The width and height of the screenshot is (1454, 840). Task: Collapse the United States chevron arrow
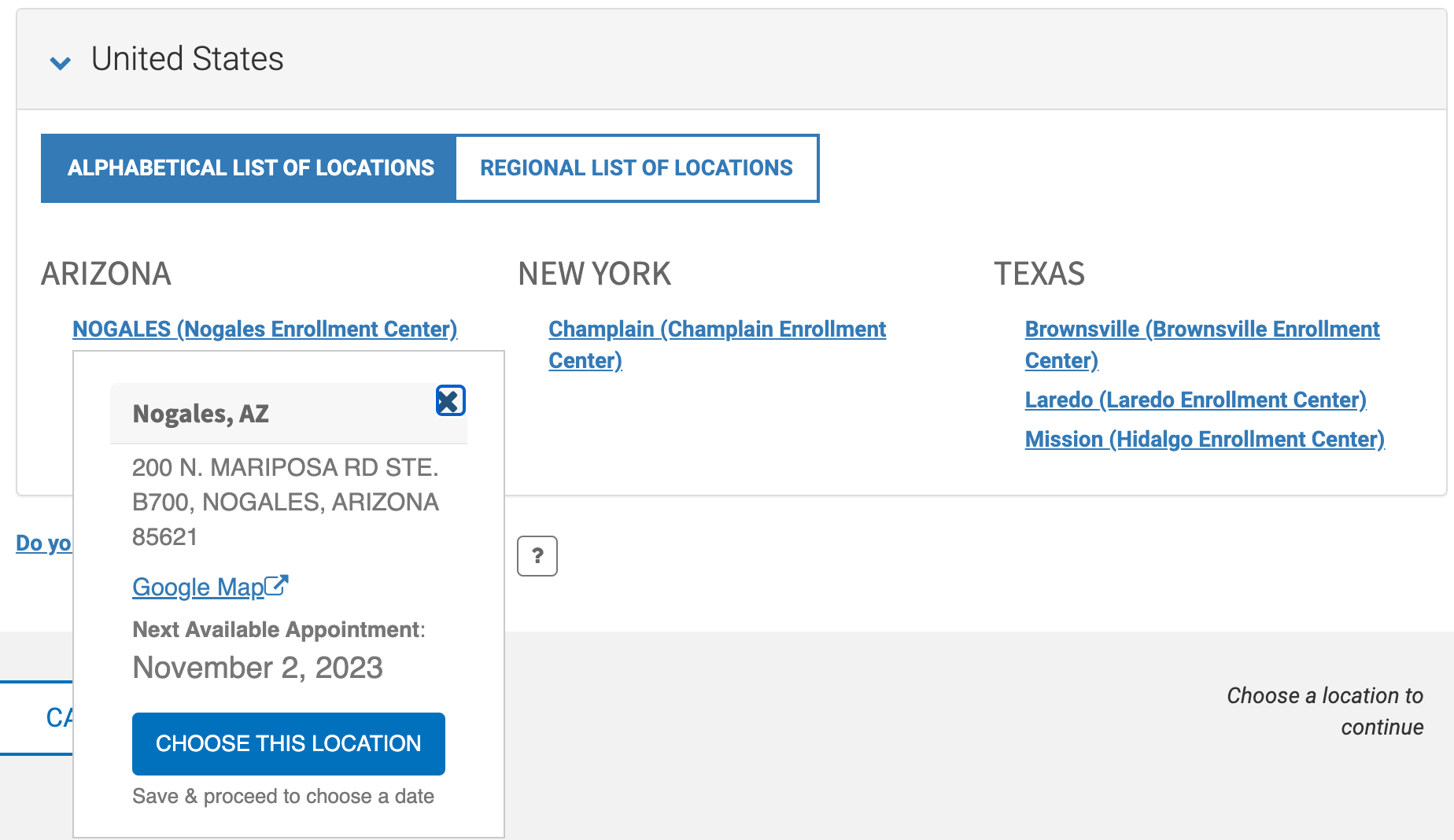click(x=61, y=62)
